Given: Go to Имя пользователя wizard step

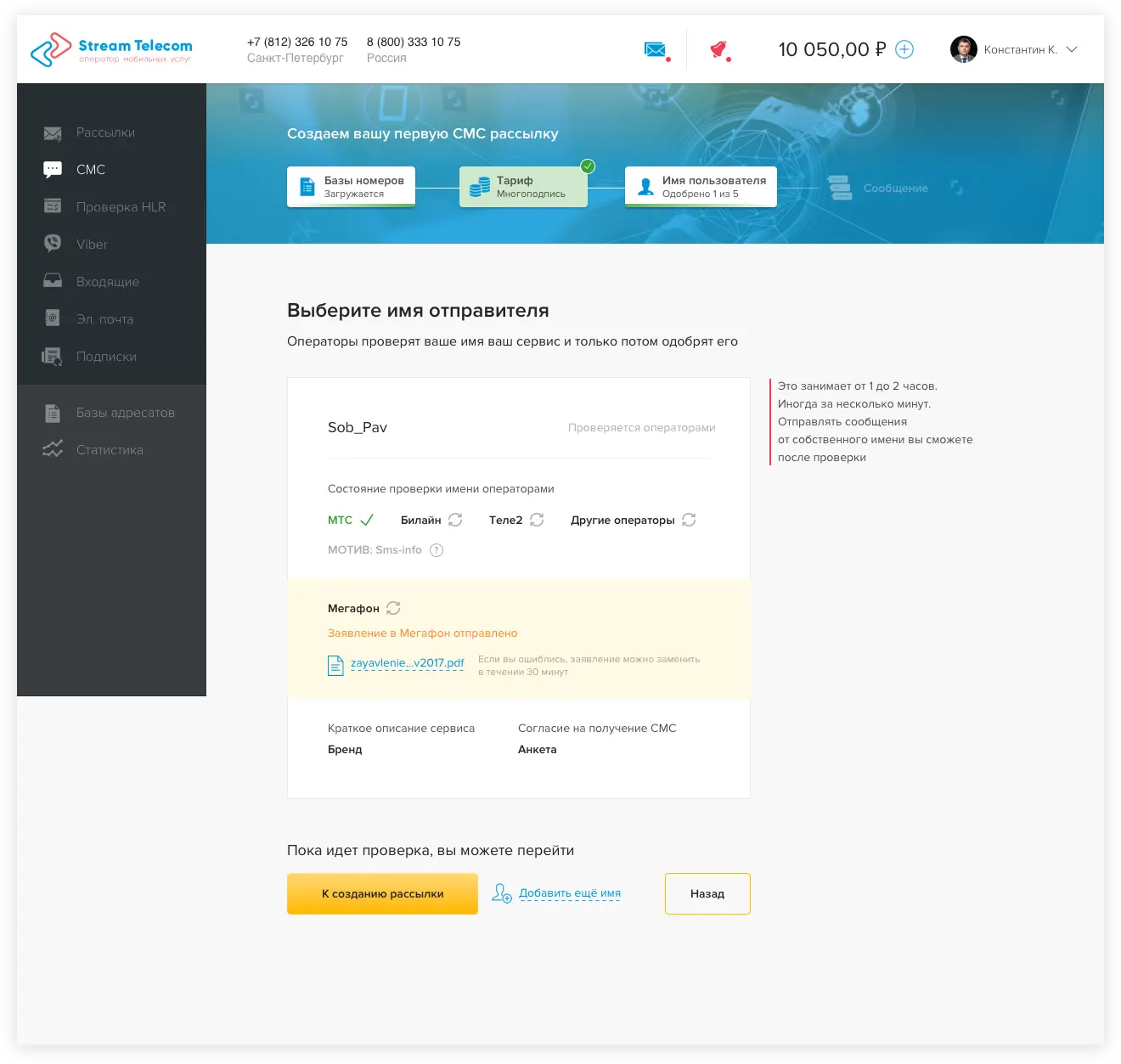Looking at the screenshot, I should [701, 187].
